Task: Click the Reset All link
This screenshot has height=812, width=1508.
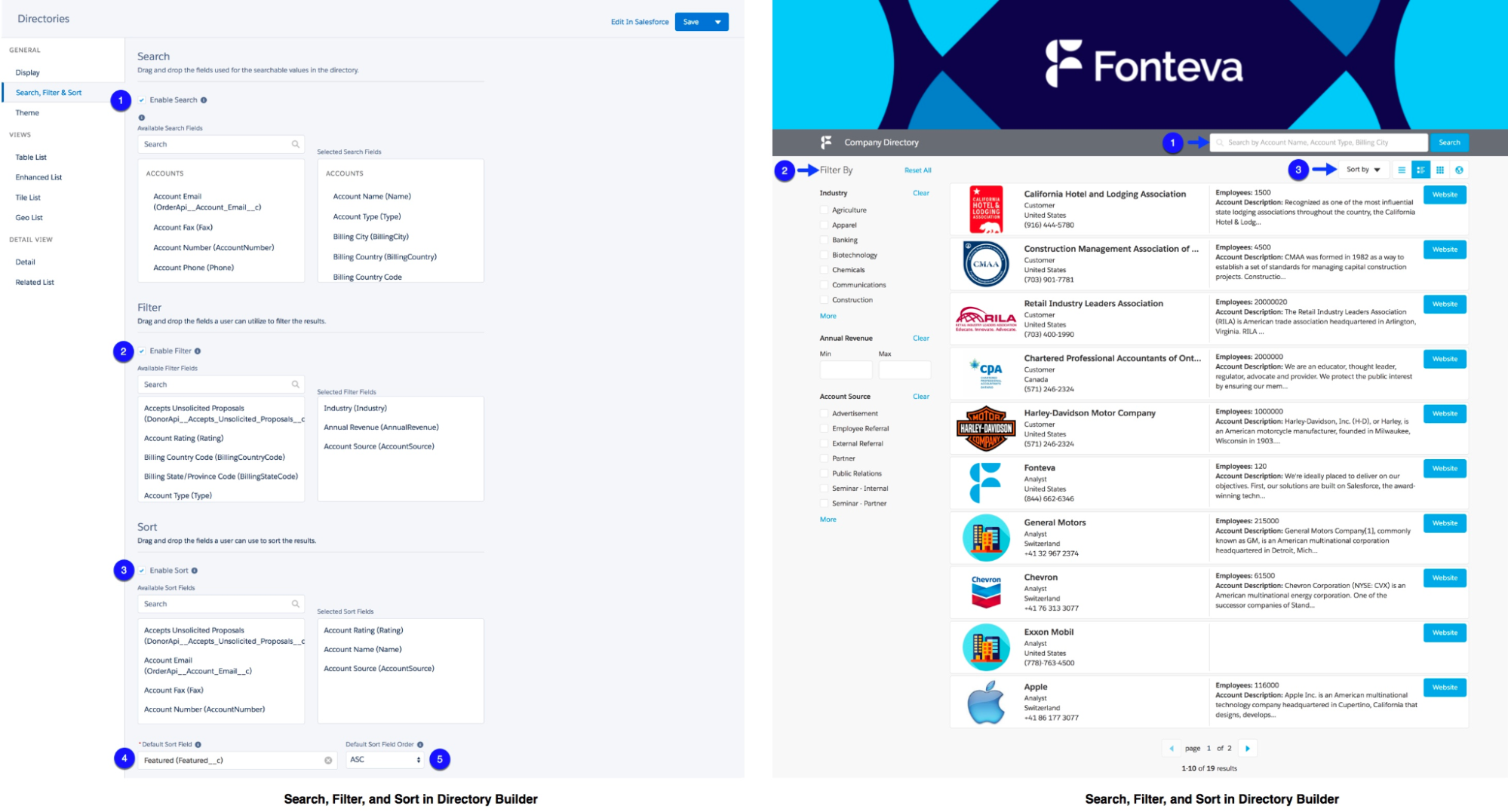Action: point(917,170)
